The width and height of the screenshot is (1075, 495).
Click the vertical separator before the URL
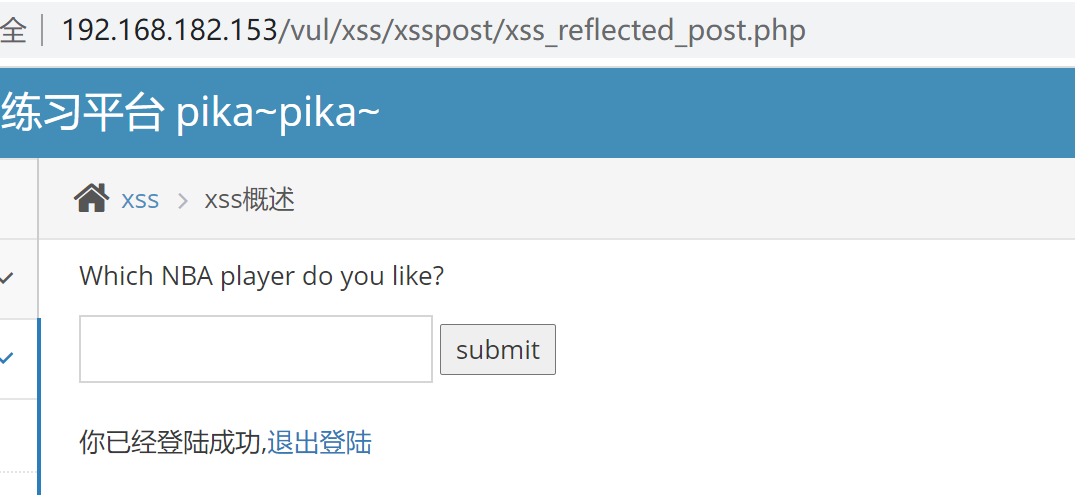tap(43, 31)
